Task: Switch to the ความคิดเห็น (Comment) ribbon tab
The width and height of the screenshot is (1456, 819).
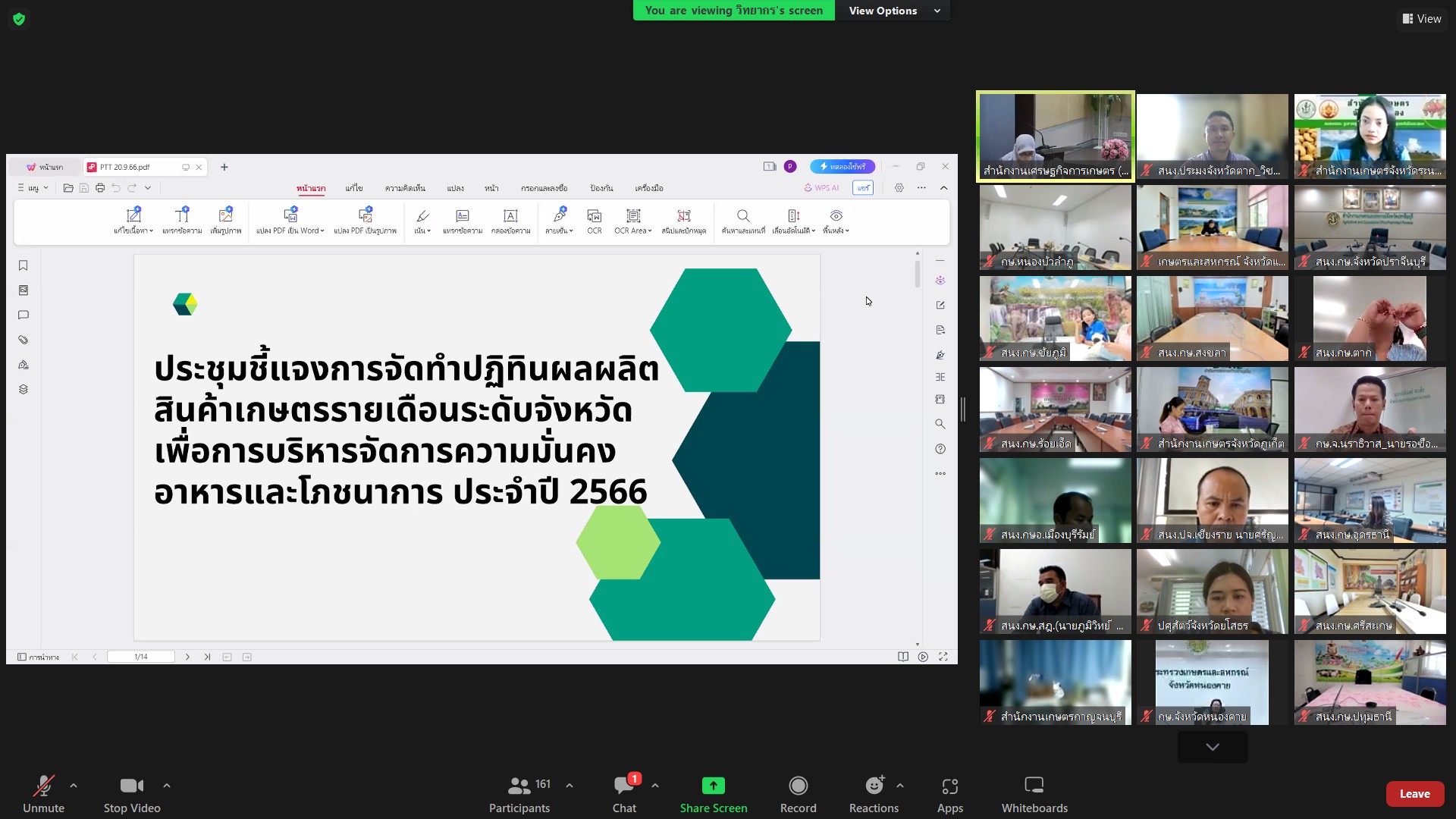Action: (405, 188)
